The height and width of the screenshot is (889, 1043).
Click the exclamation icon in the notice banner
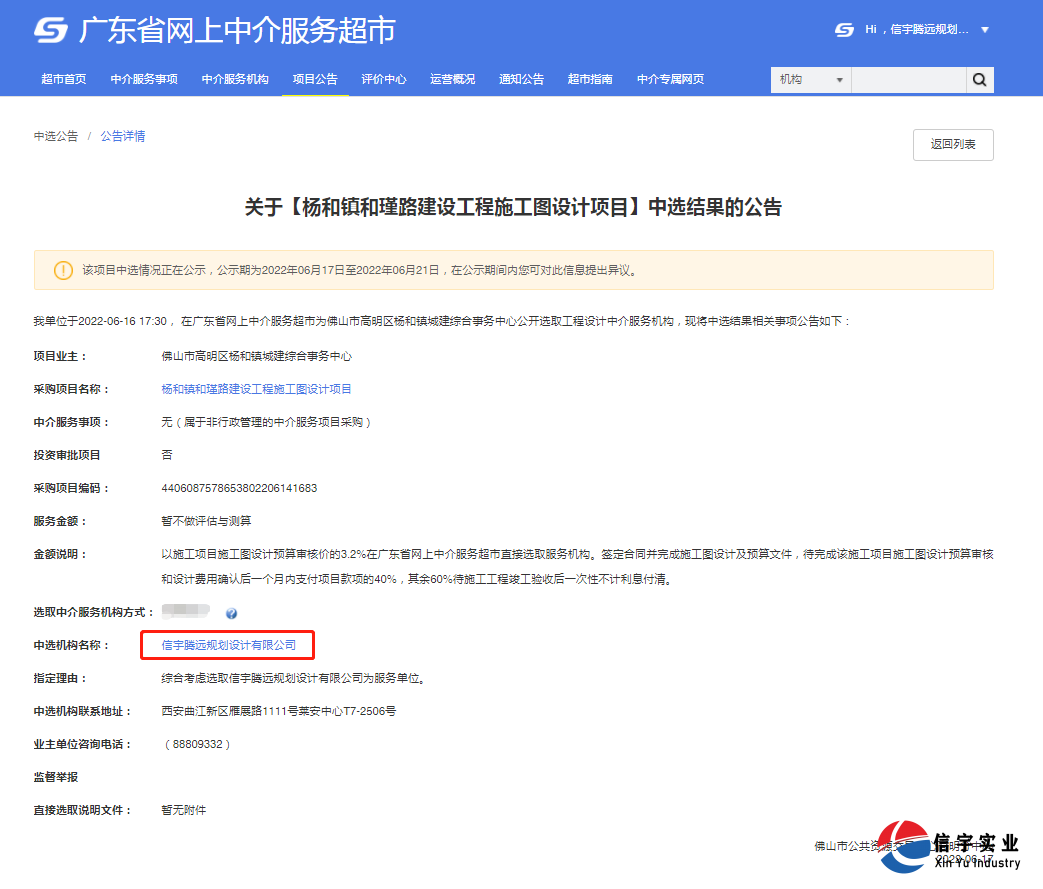[64, 270]
